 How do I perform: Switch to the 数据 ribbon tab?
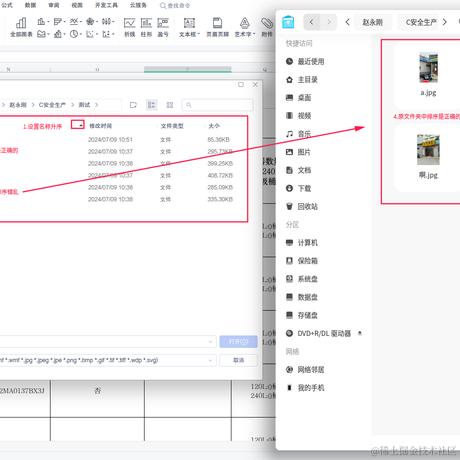30,5
